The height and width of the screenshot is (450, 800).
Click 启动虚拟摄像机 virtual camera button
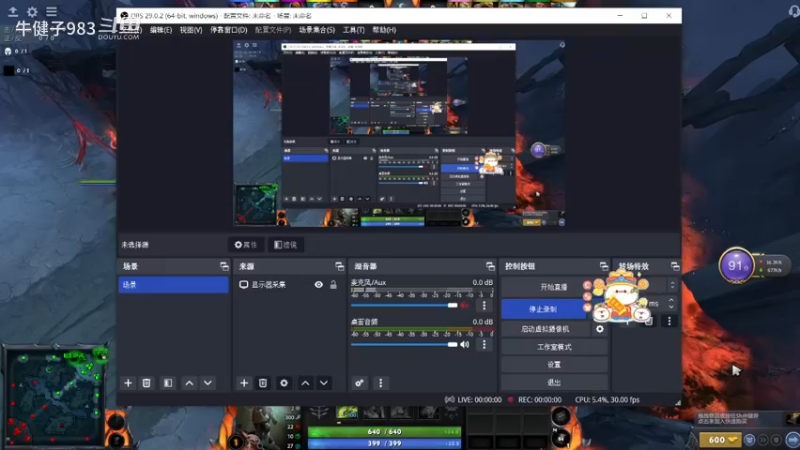(x=545, y=329)
